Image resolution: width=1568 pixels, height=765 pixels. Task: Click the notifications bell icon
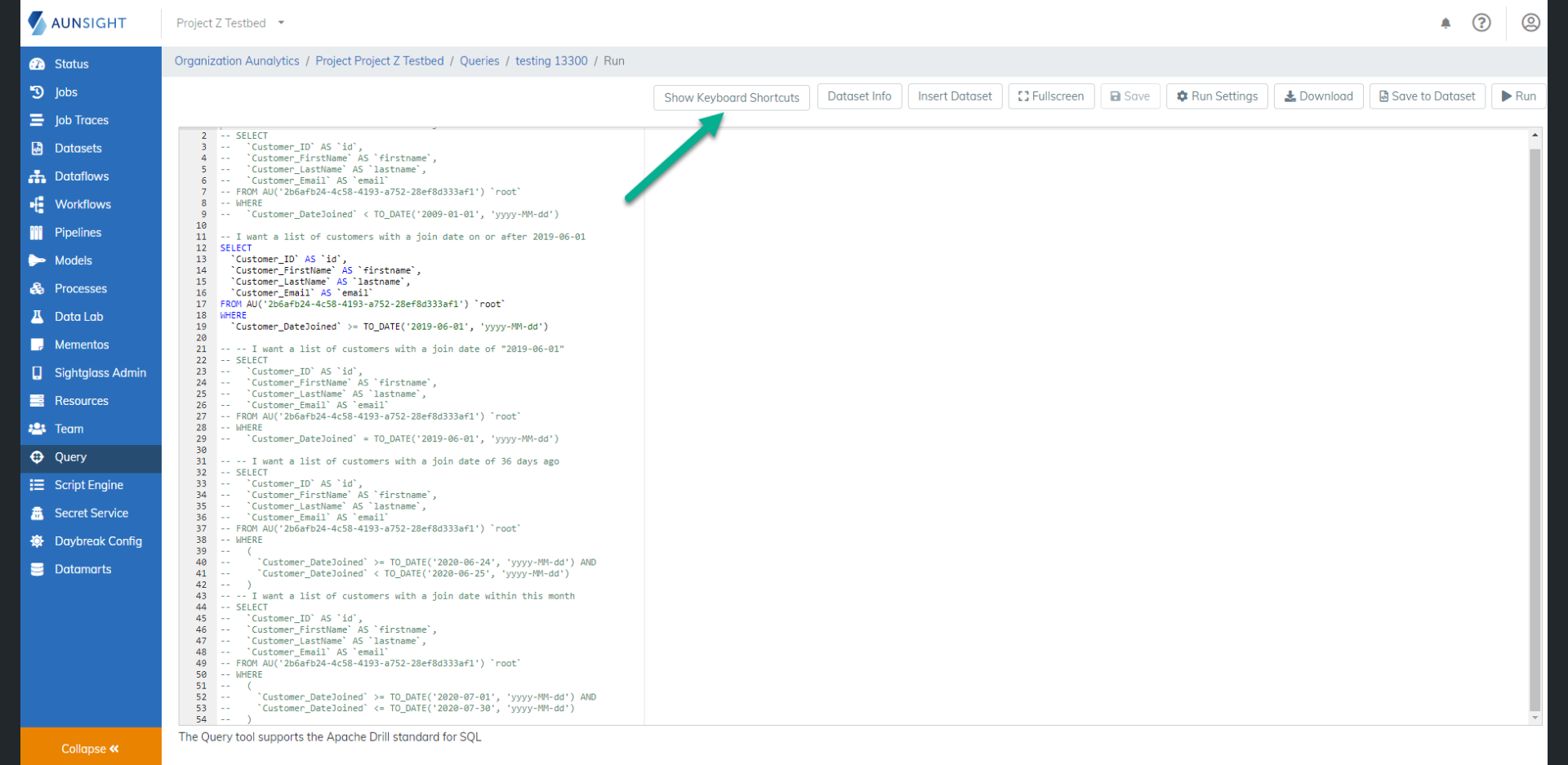click(1445, 23)
